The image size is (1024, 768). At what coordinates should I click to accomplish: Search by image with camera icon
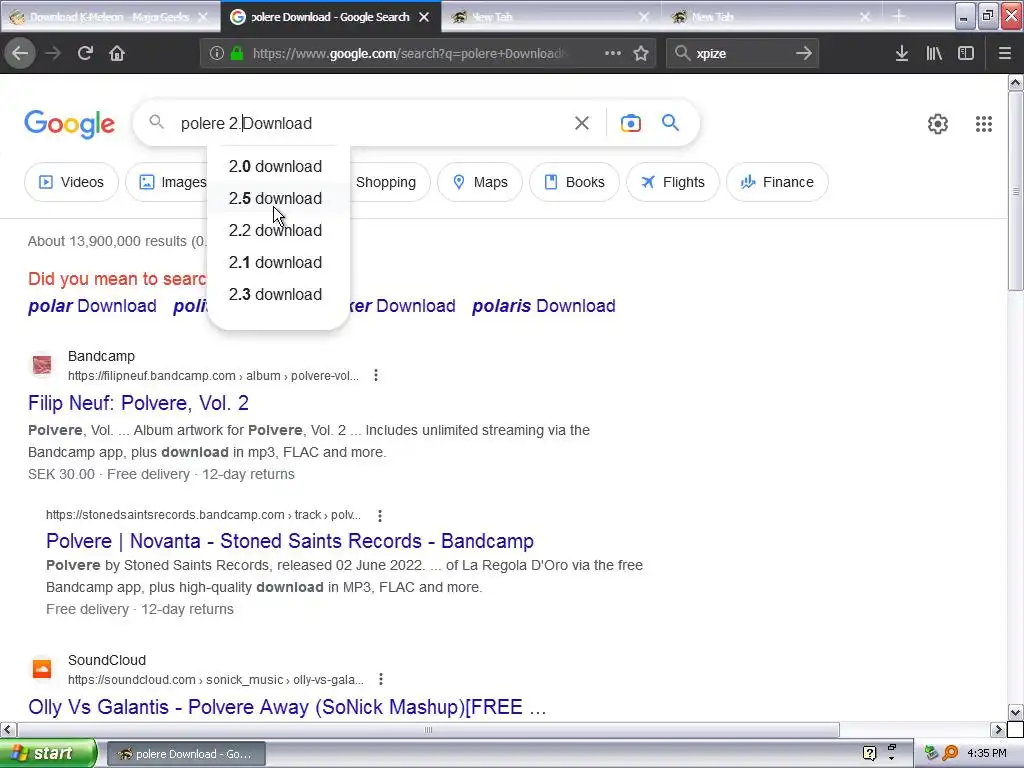pos(630,123)
